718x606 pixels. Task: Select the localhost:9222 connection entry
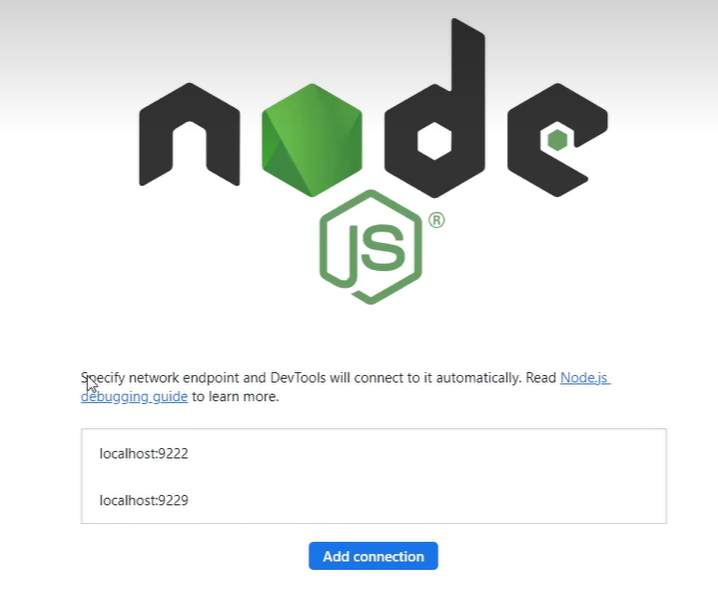pos(144,453)
